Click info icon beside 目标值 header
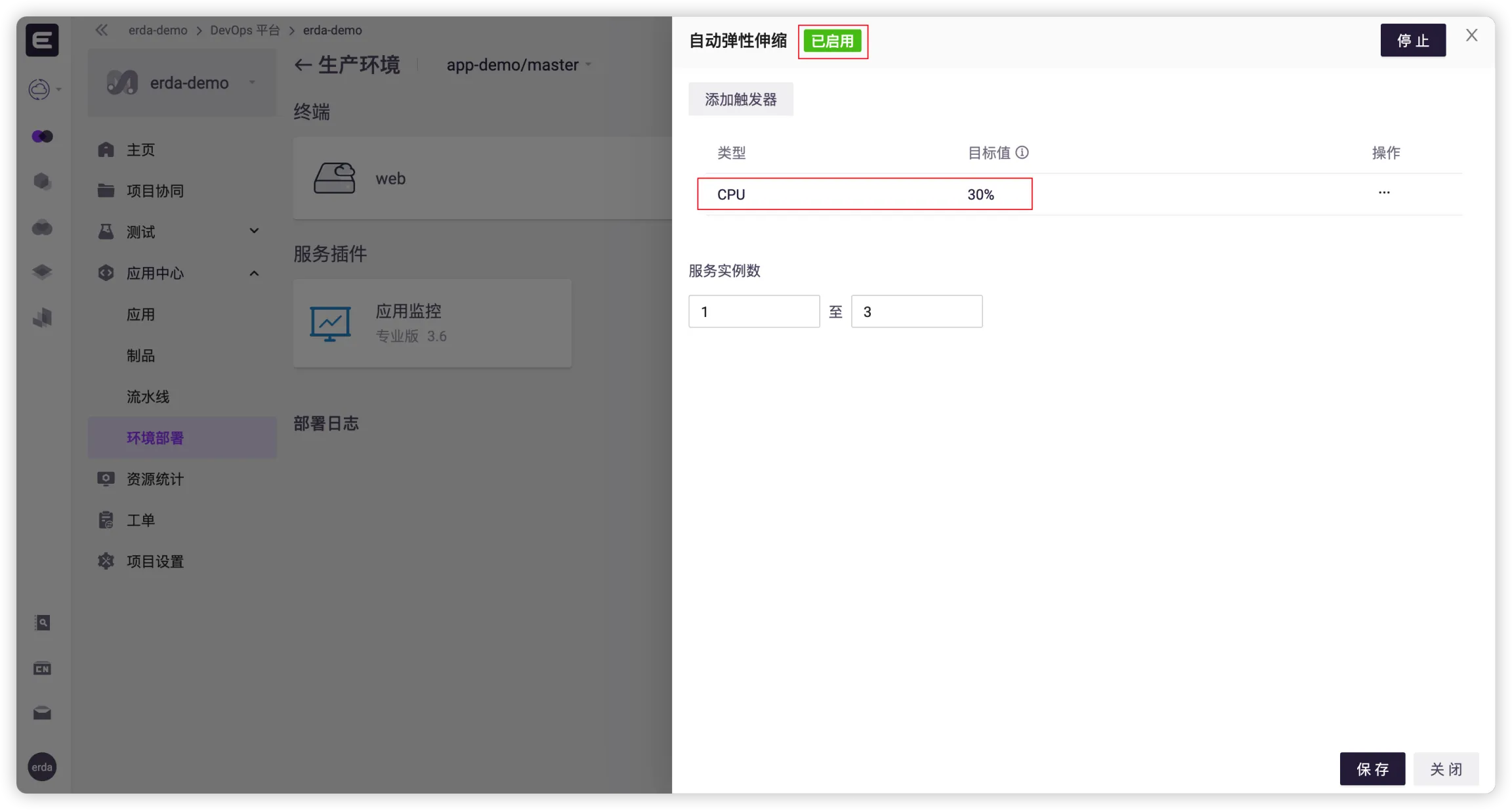 (x=1022, y=152)
